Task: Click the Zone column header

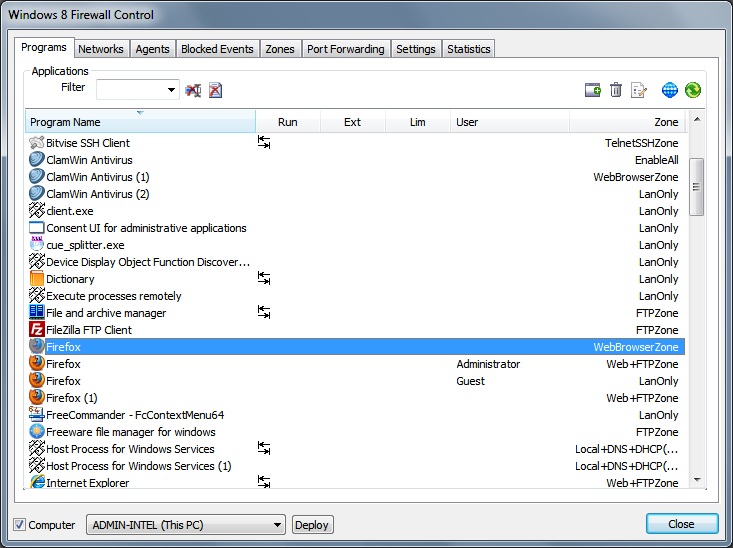Action: point(628,122)
